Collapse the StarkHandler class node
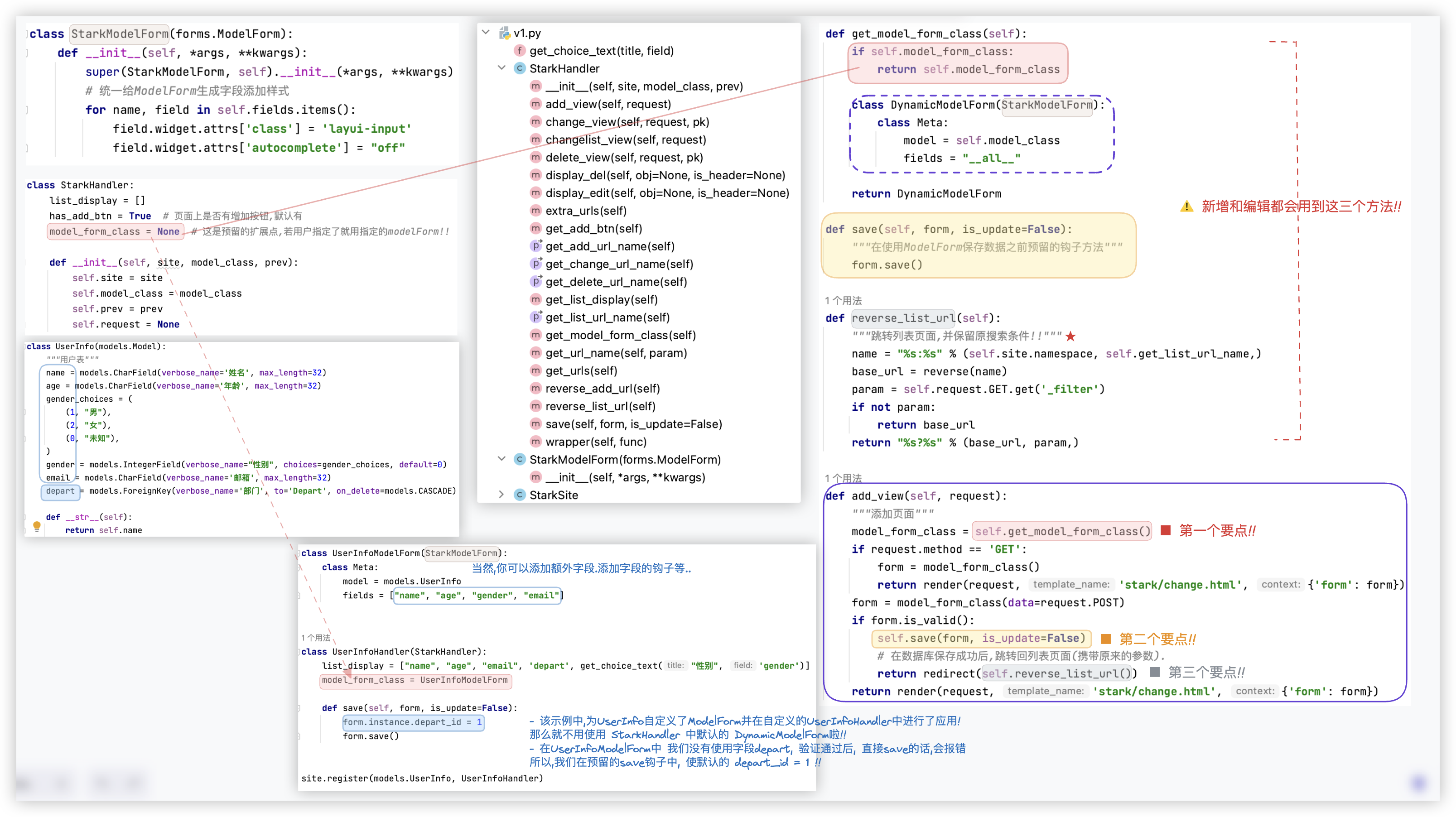Viewport: 1456px width, 817px height. pyautogui.click(x=501, y=68)
